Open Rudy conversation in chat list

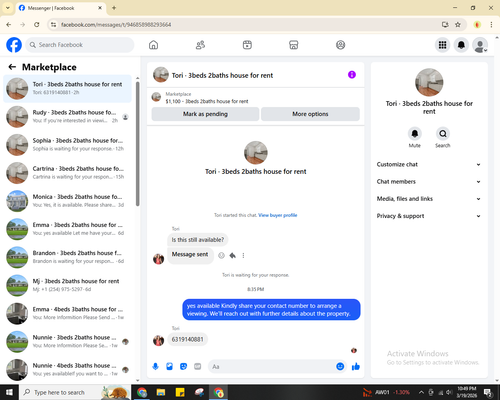[x=67, y=117]
